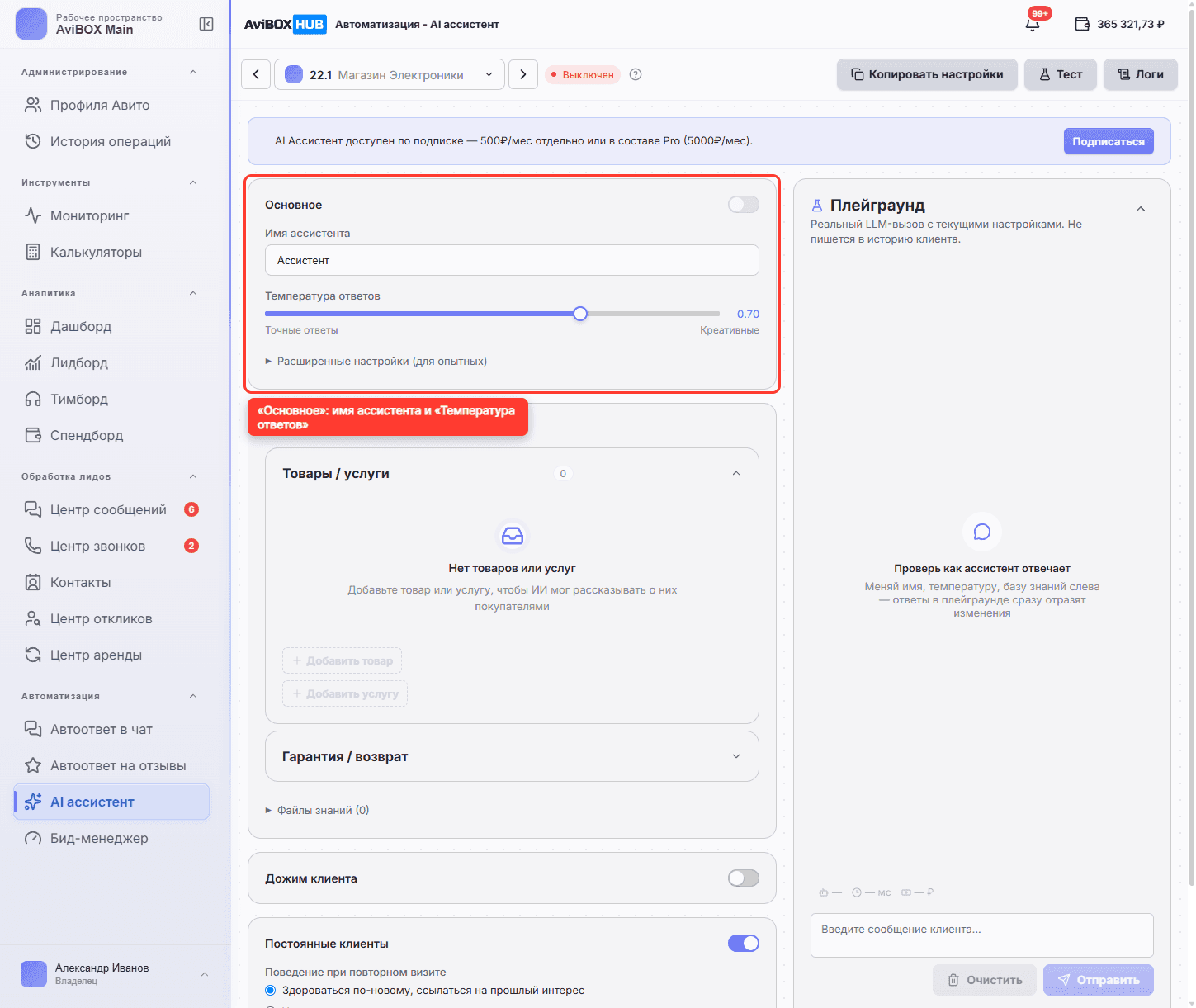This screenshot has height=1008, width=1196.
Task: Click the help question mark icon
Action: pyautogui.click(x=636, y=74)
